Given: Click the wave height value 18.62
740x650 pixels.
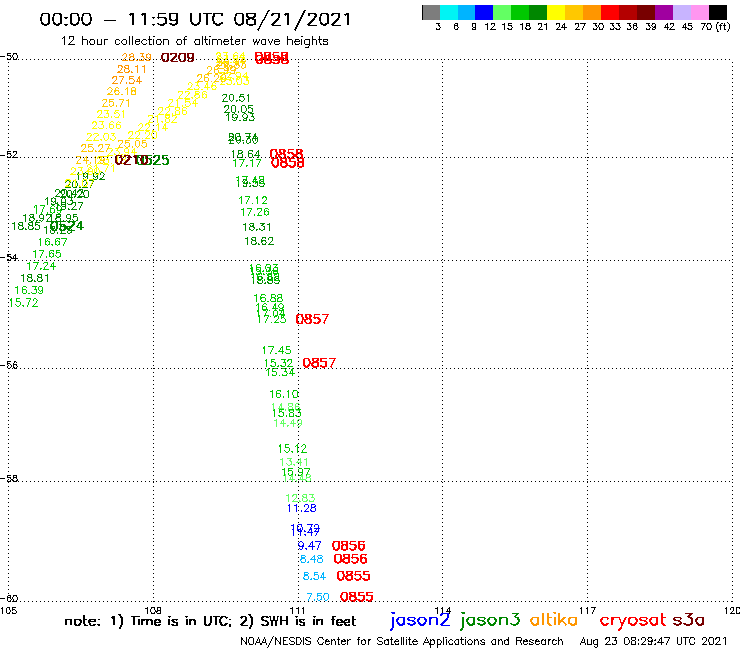Looking at the screenshot, I should click(259, 241).
